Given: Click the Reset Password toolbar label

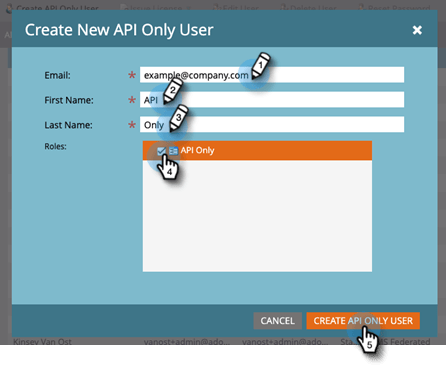Looking at the screenshot, I should tap(398, 8).
